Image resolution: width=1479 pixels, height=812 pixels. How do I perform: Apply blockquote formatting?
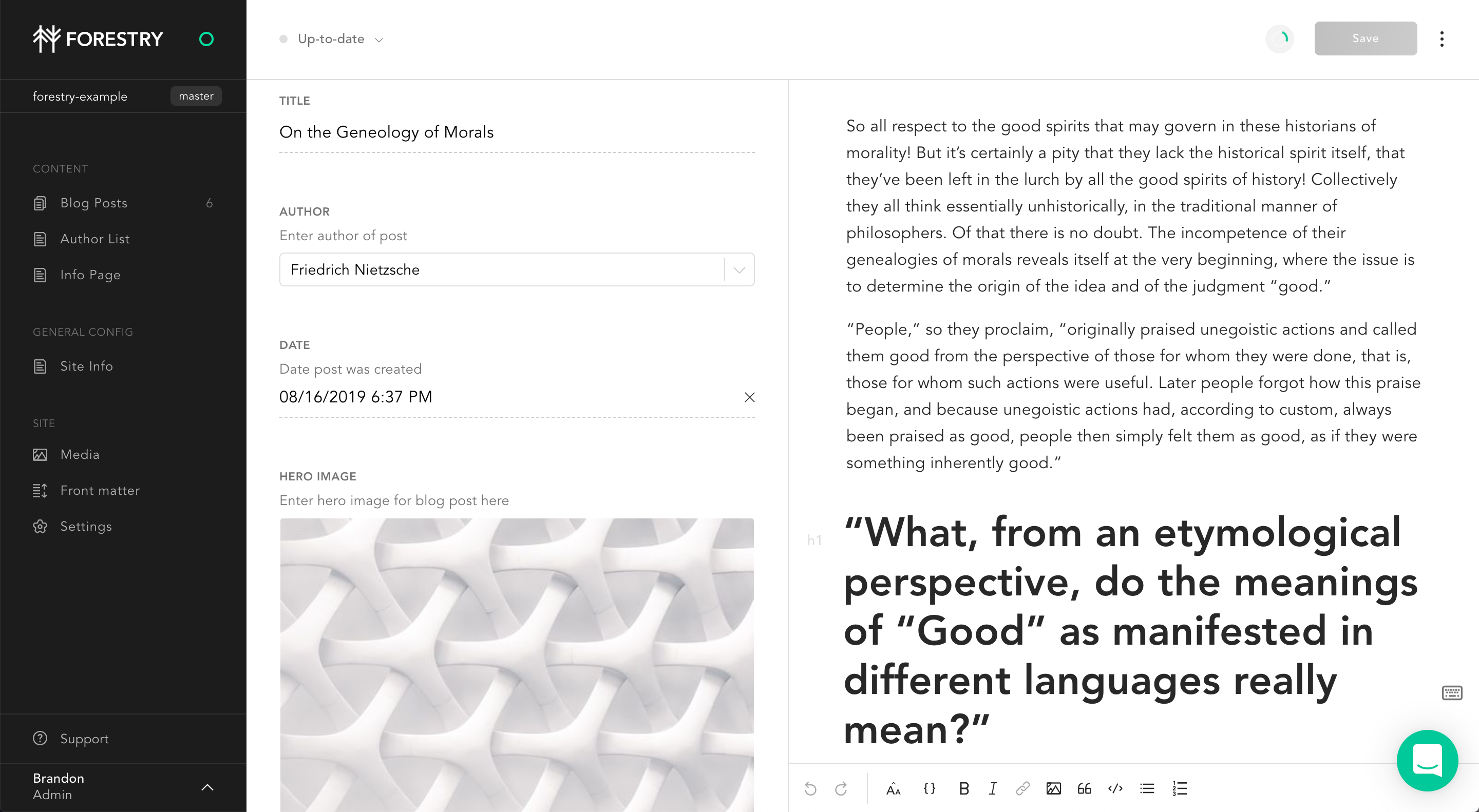pyautogui.click(x=1084, y=788)
